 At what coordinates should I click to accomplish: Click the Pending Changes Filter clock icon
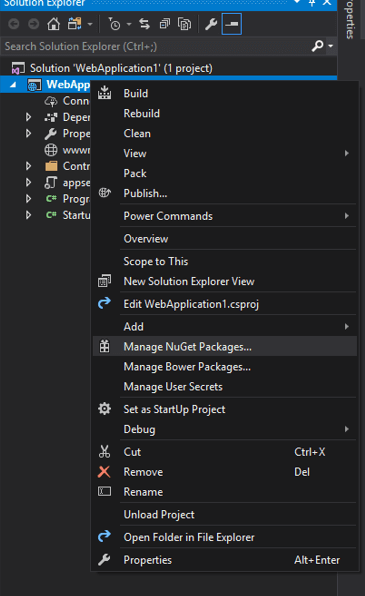coord(114,24)
